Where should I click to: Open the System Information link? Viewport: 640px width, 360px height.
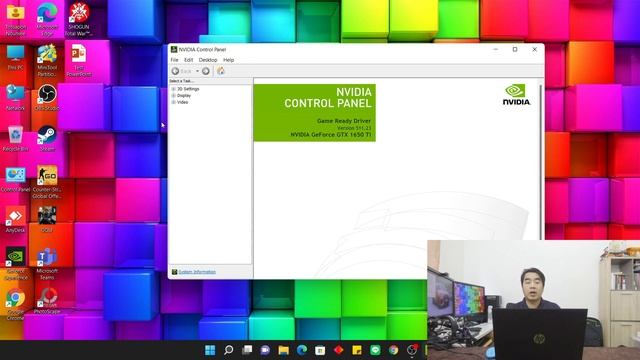click(197, 272)
